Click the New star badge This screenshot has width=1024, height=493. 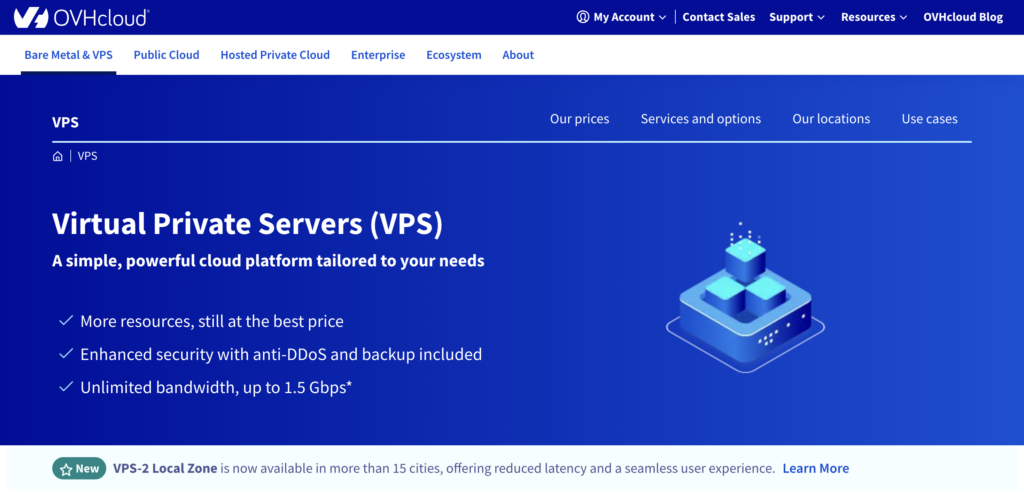tap(79, 468)
